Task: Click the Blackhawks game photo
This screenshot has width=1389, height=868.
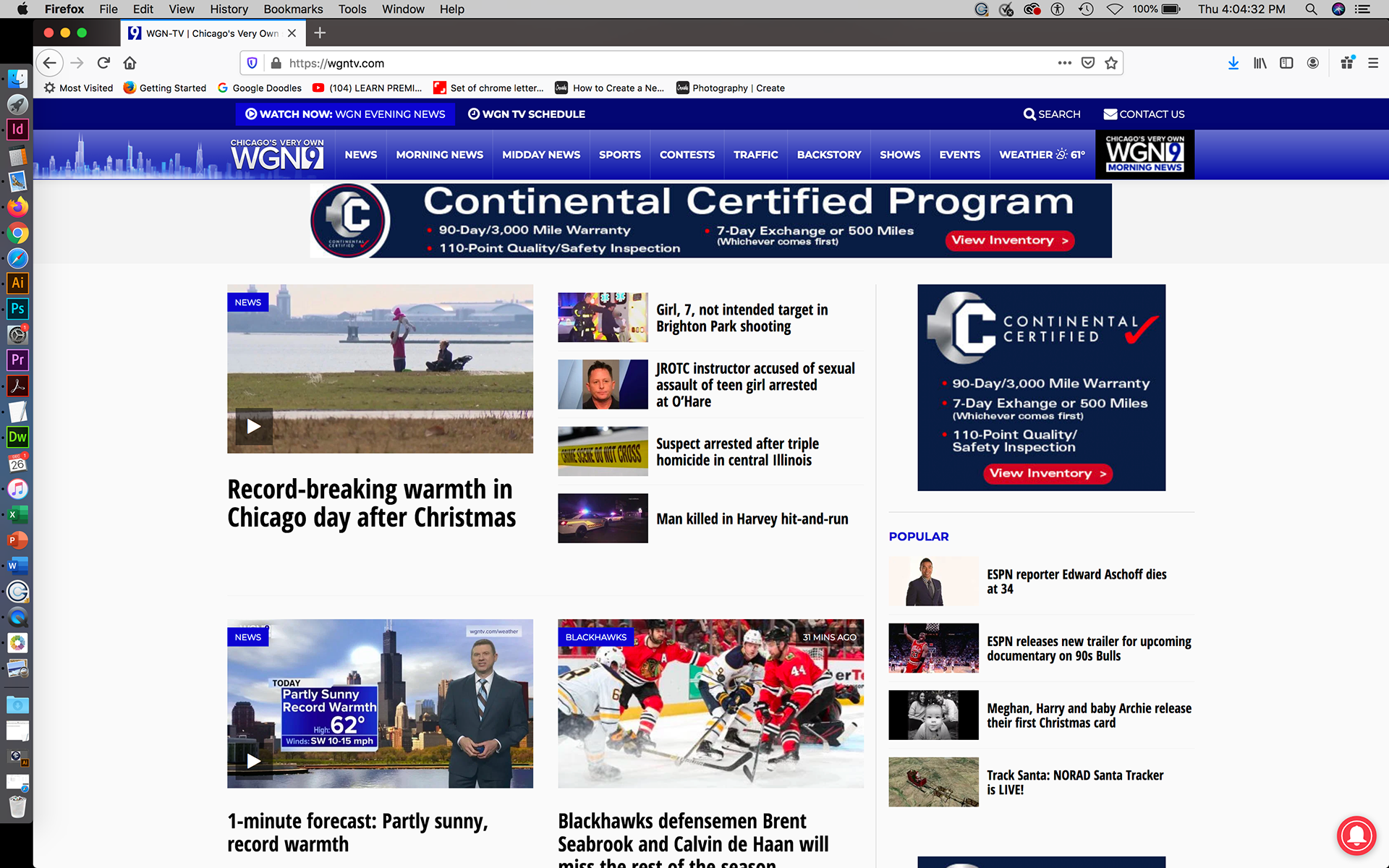Action: coord(710,703)
